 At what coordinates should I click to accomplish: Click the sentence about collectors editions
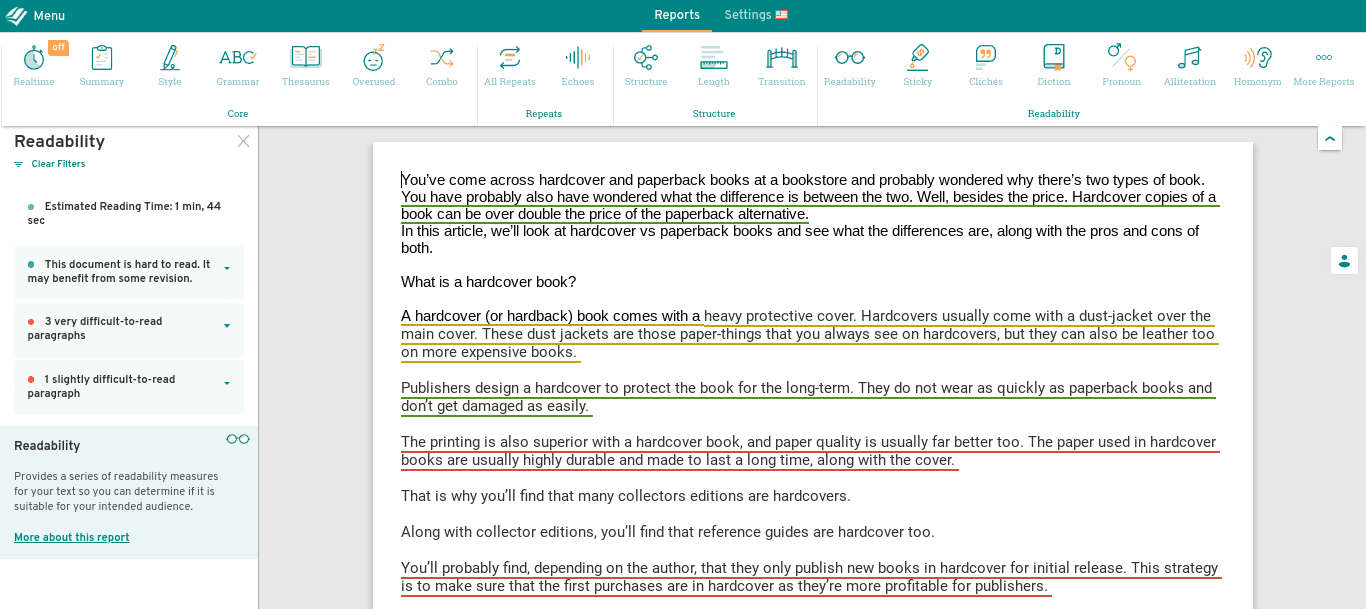[626, 496]
